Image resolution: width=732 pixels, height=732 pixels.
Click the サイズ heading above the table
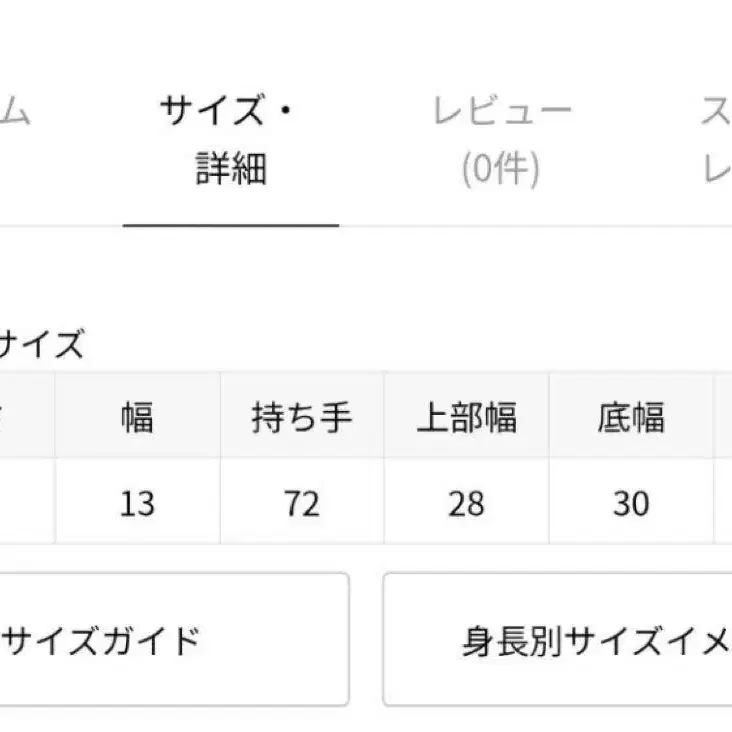(40, 346)
